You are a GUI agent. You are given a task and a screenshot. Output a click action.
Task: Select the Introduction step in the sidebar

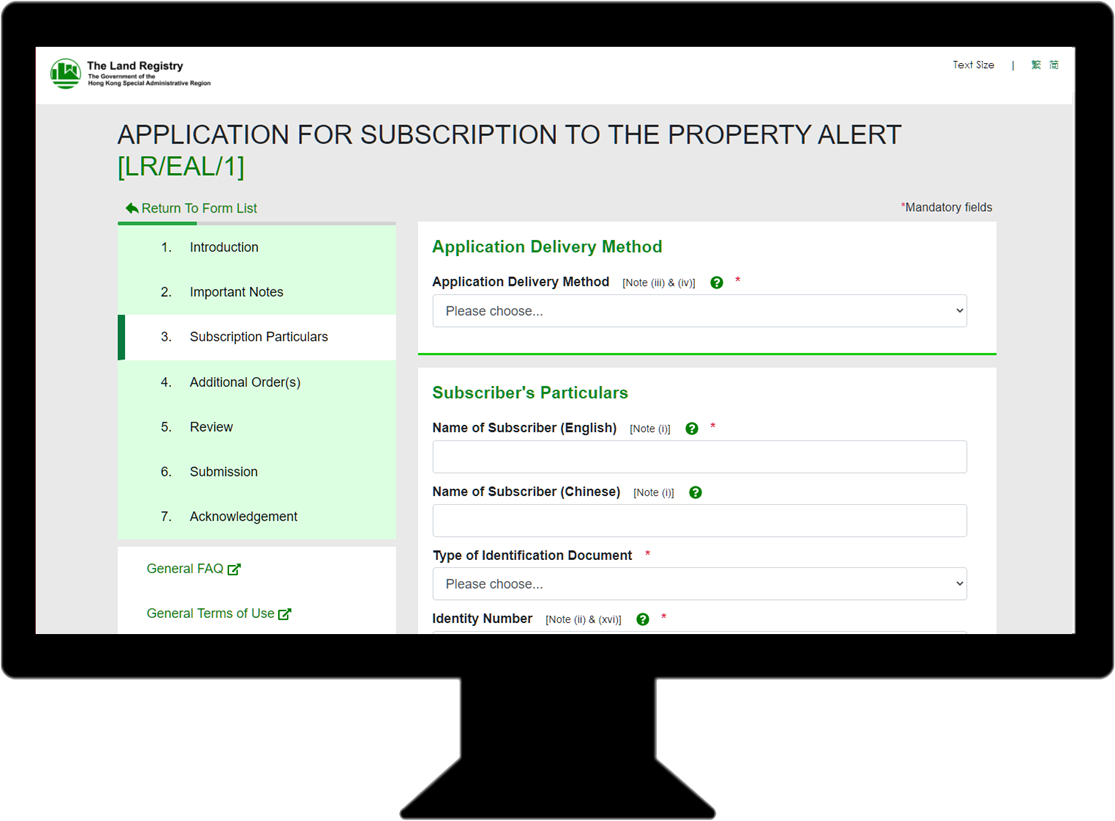click(223, 247)
